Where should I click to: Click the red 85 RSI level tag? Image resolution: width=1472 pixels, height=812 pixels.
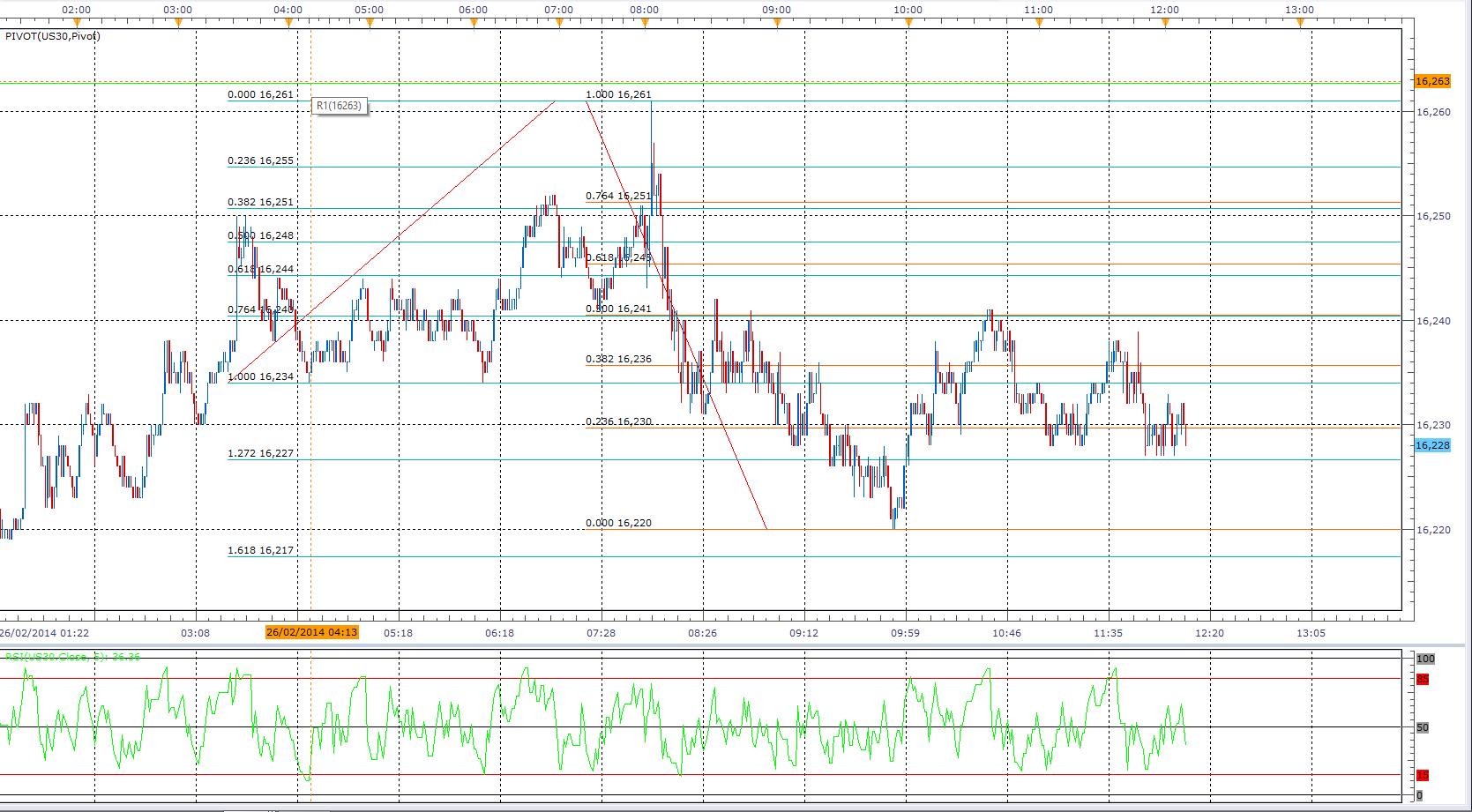[x=1422, y=679]
